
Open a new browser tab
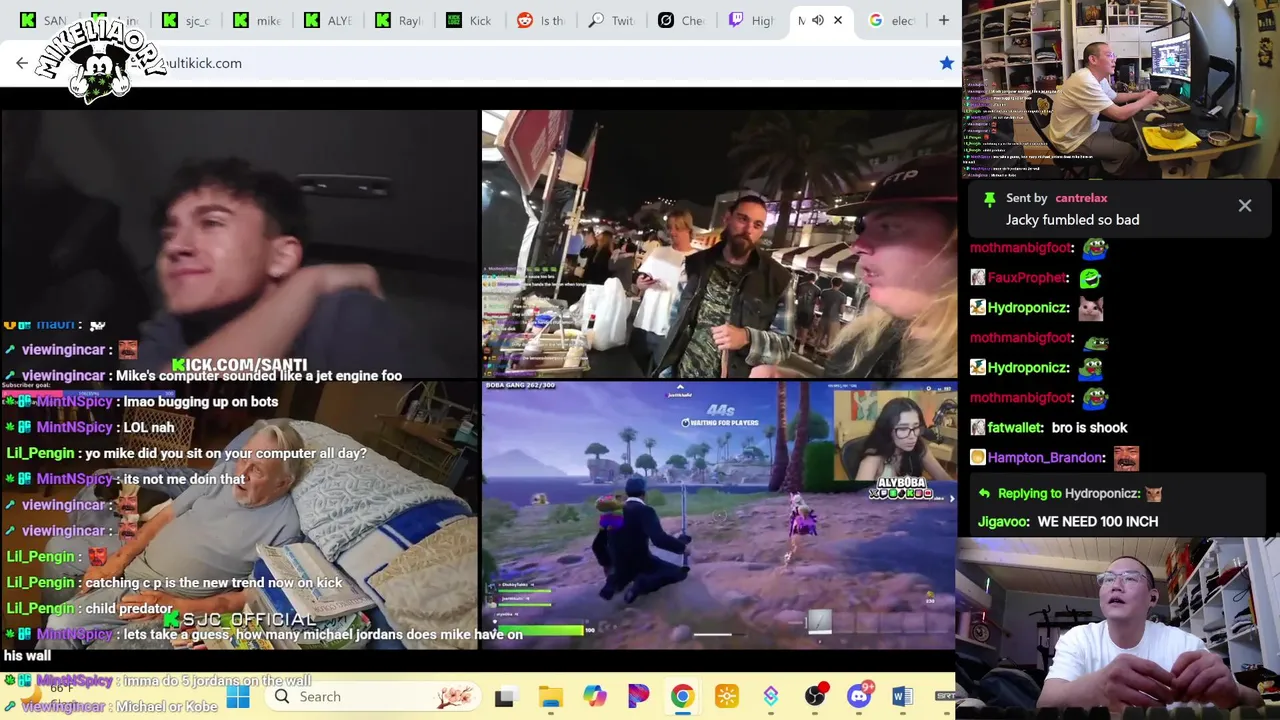coord(943,20)
